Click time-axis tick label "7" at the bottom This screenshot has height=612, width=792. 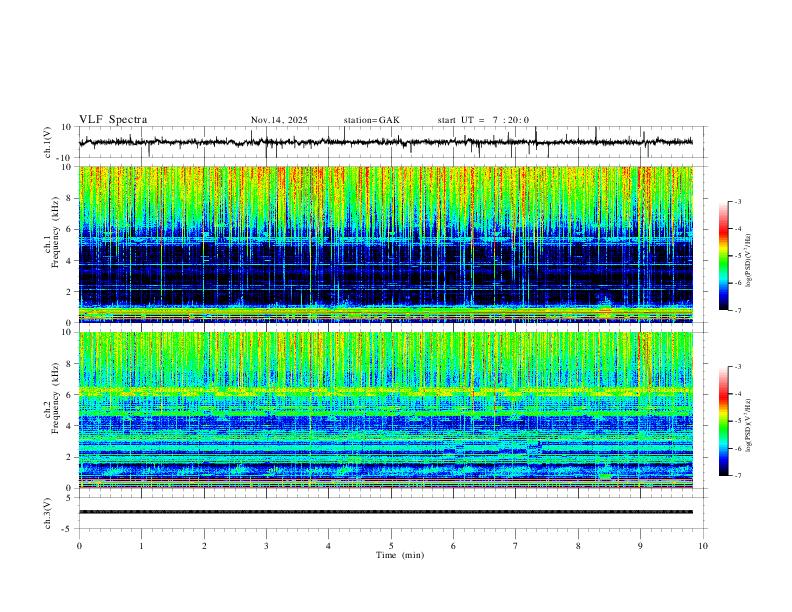point(516,546)
